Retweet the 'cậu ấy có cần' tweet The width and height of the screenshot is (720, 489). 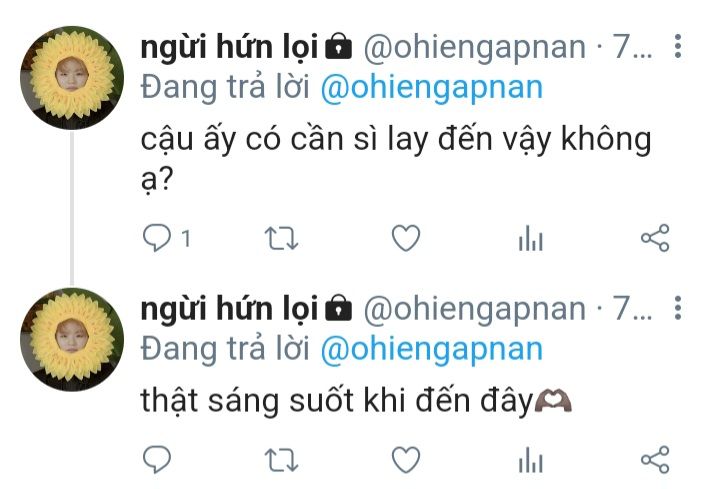[x=283, y=238]
